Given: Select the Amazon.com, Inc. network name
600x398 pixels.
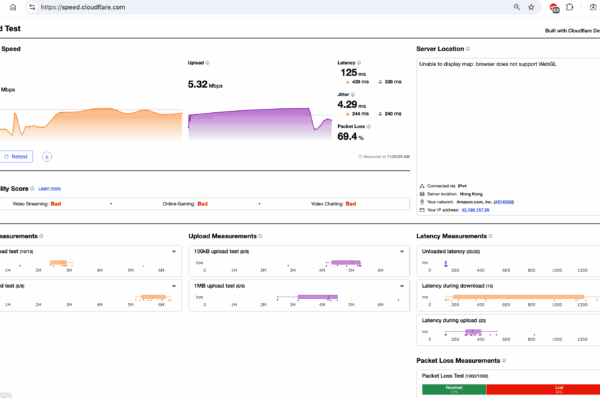Looking at the screenshot, I should [474, 202].
